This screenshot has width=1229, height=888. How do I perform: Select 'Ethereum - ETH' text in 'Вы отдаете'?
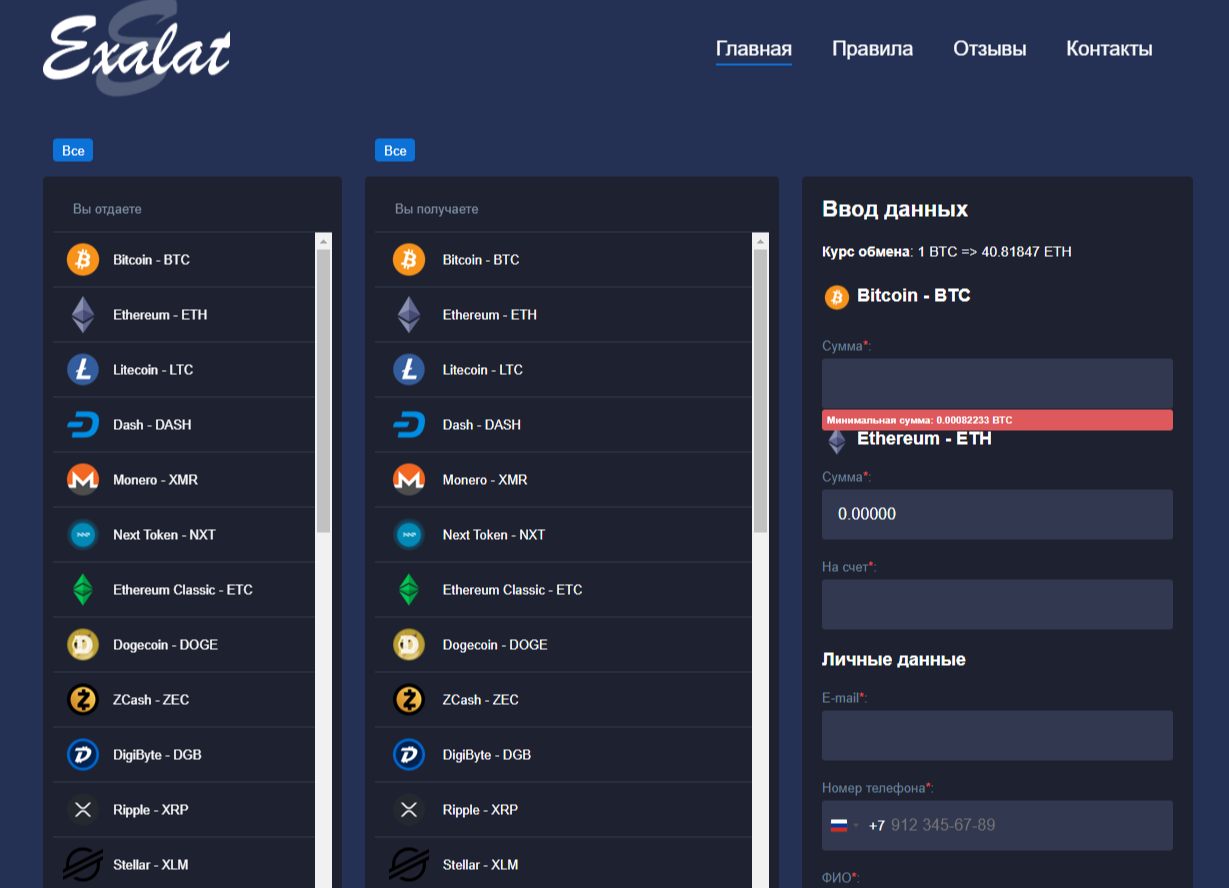tap(160, 315)
